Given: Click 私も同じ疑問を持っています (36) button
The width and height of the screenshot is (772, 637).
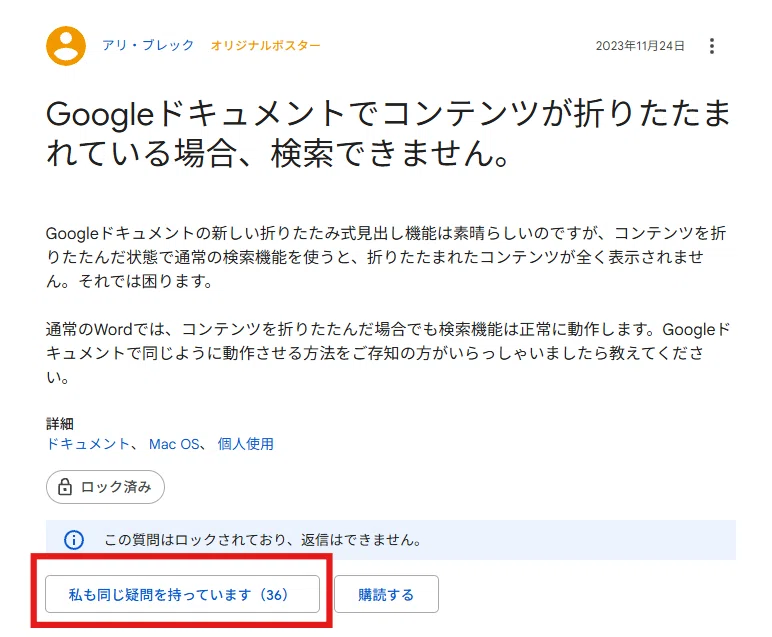Looking at the screenshot, I should 182,594.
